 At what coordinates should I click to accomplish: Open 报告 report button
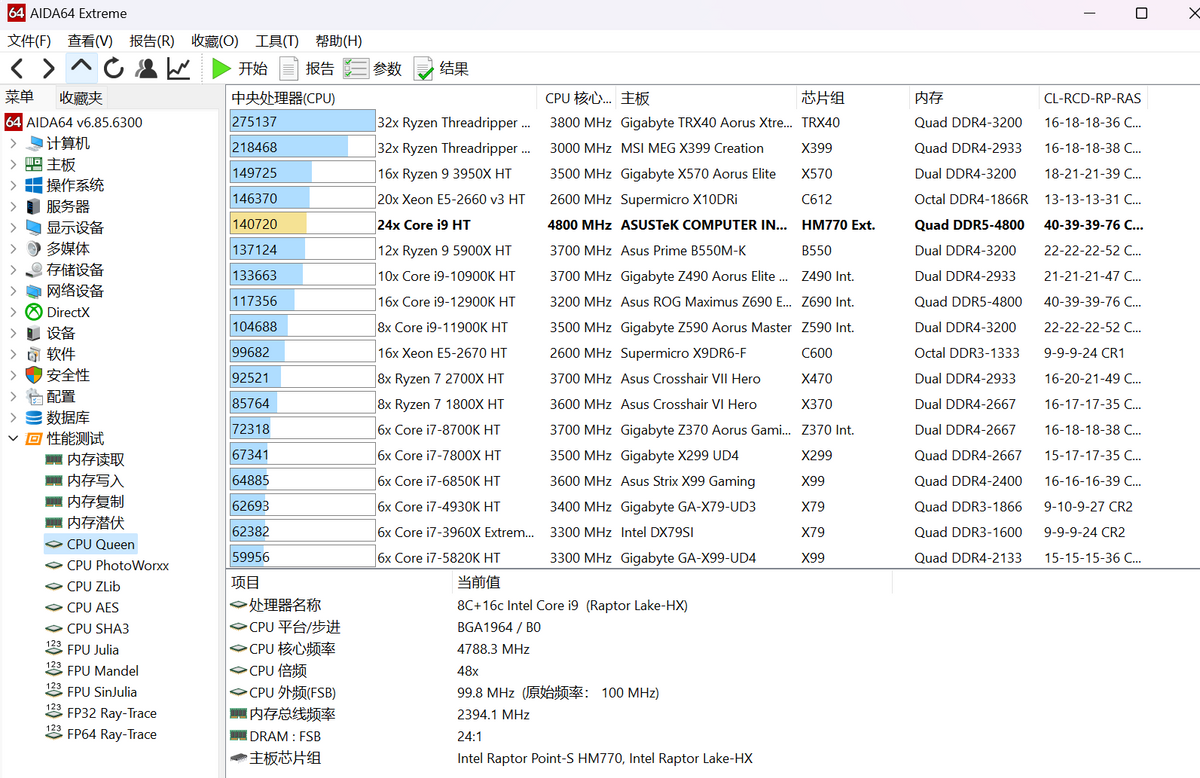(306, 69)
